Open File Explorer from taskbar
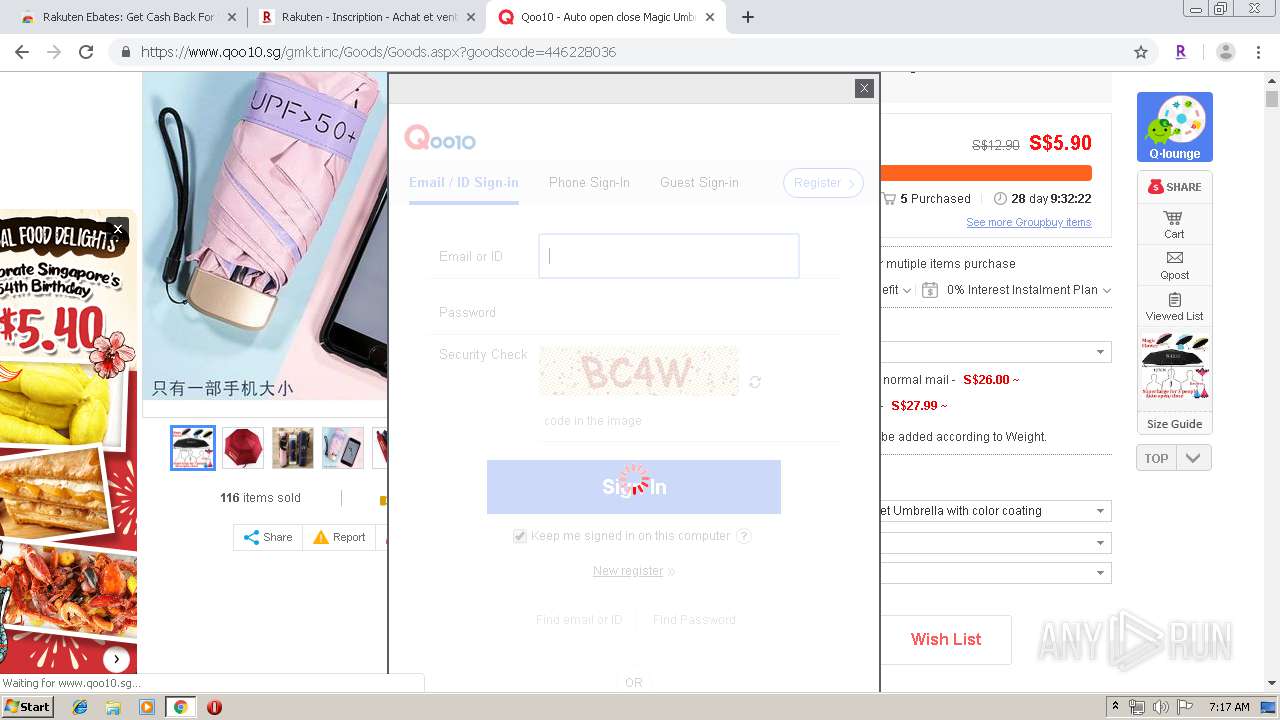The width and height of the screenshot is (1280, 720). 113,707
